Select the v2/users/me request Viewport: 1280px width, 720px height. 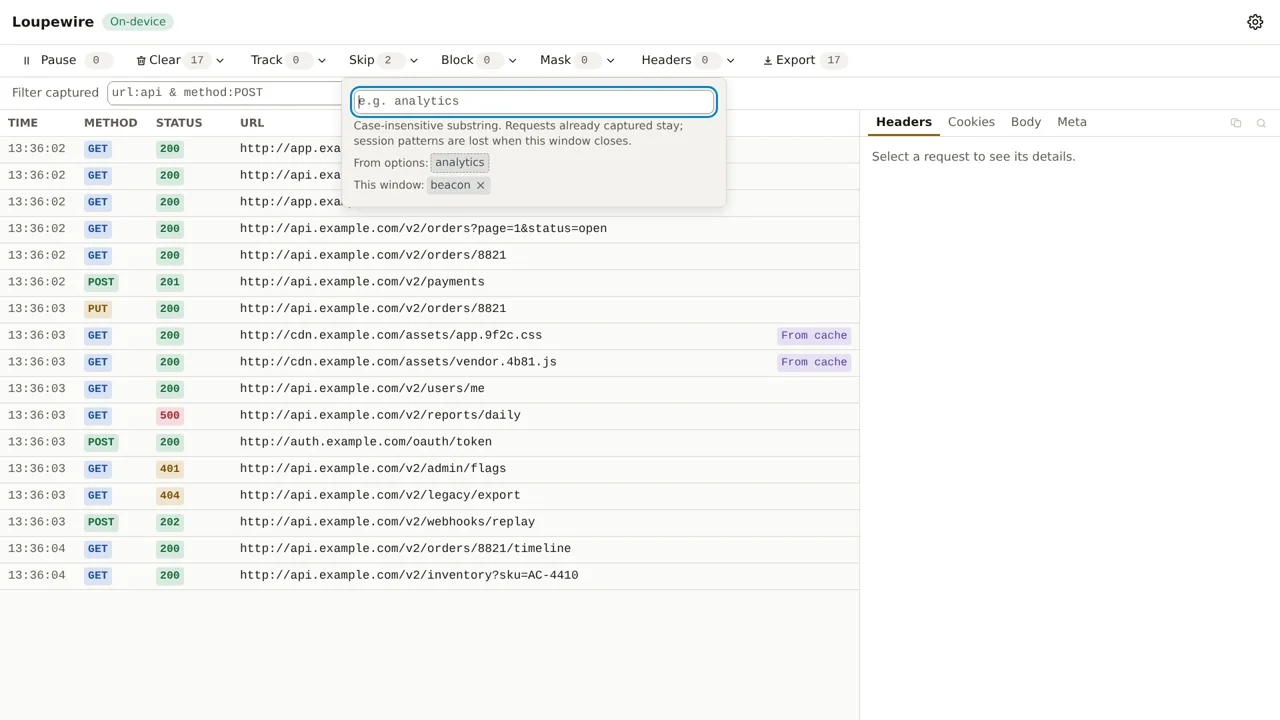coord(429,389)
